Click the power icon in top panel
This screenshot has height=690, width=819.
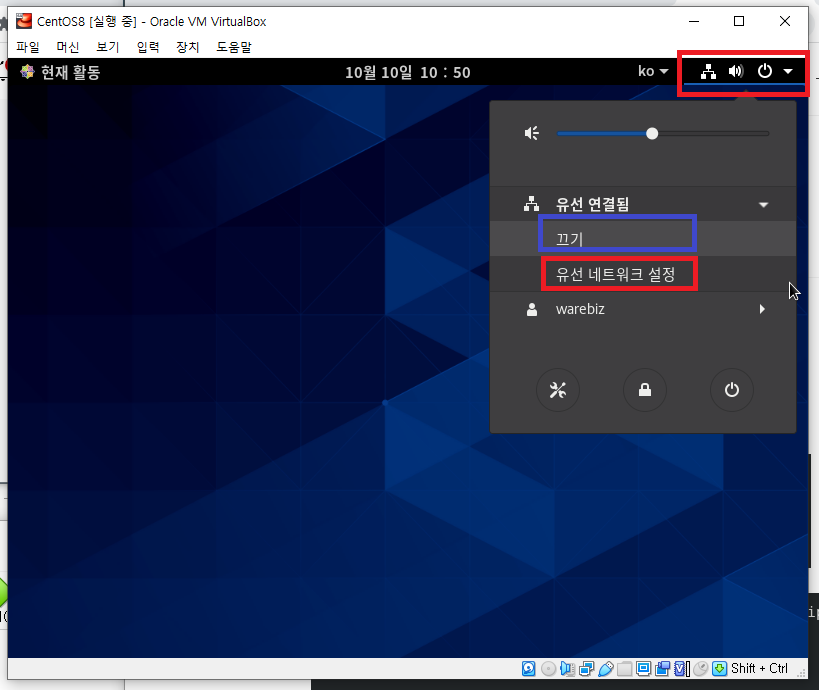765,71
